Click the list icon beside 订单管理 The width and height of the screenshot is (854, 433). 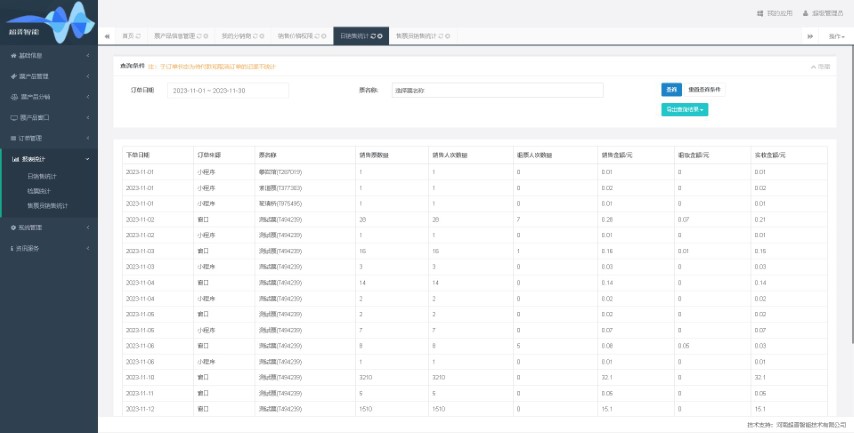13,138
